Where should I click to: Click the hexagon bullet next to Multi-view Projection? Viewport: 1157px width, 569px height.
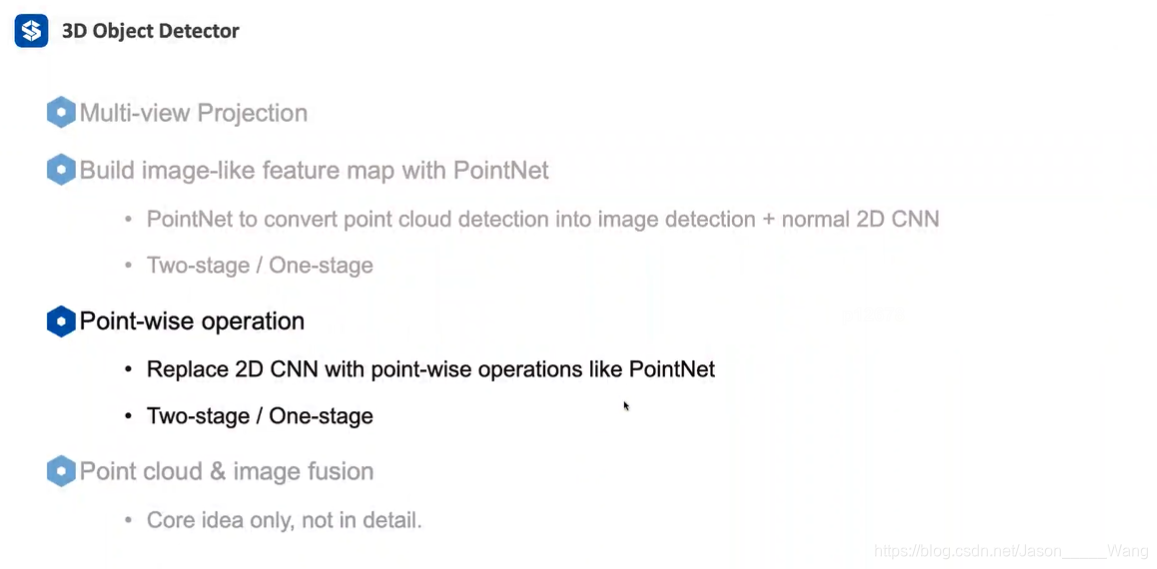point(61,113)
